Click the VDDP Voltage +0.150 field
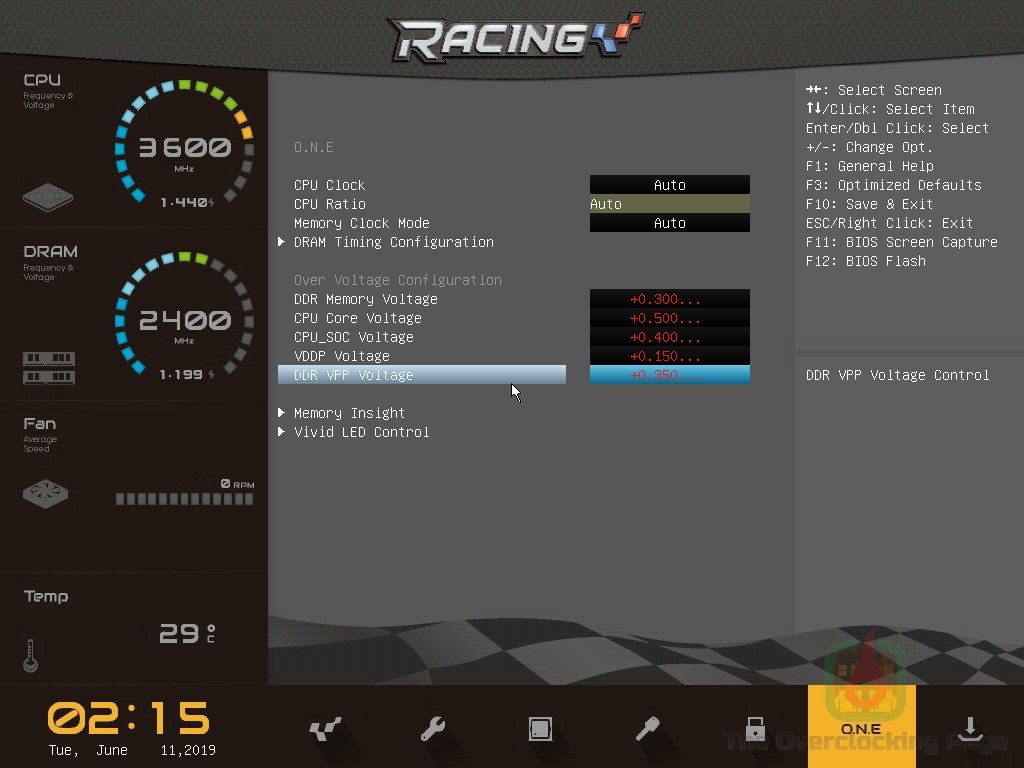Image resolution: width=1024 pixels, height=768 pixels. (669, 356)
